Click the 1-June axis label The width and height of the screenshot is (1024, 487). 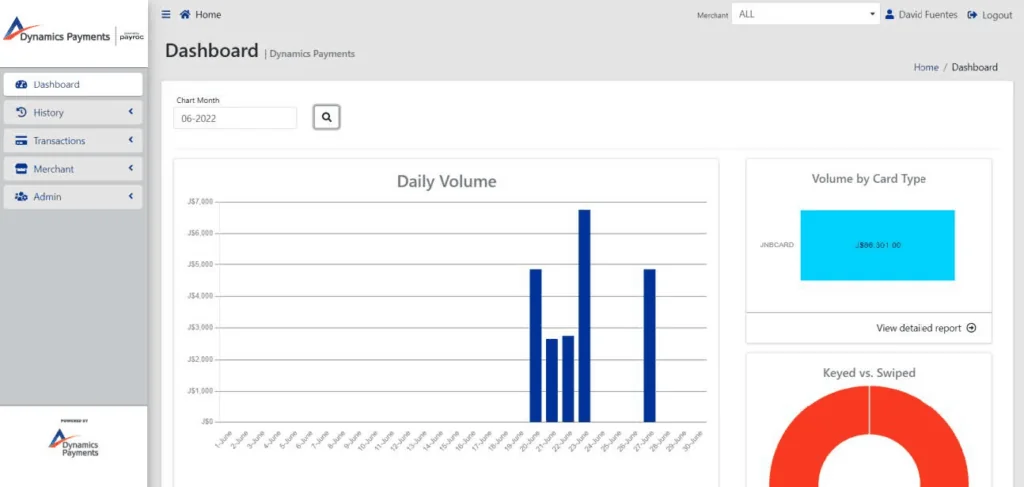(223, 438)
